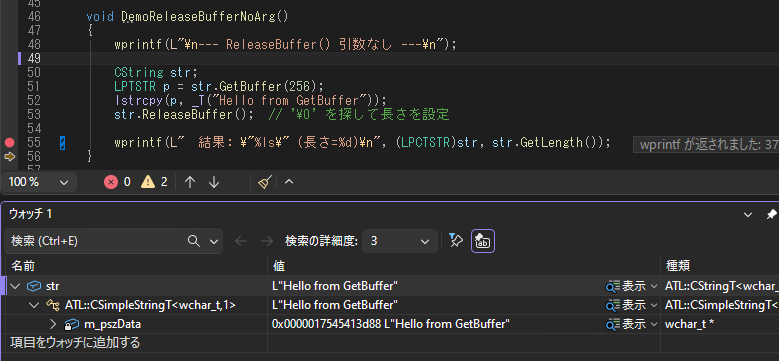Open the visualizer dropdown chevron in m_pszData row
Viewport: 779px width, 361px height.
point(654,324)
